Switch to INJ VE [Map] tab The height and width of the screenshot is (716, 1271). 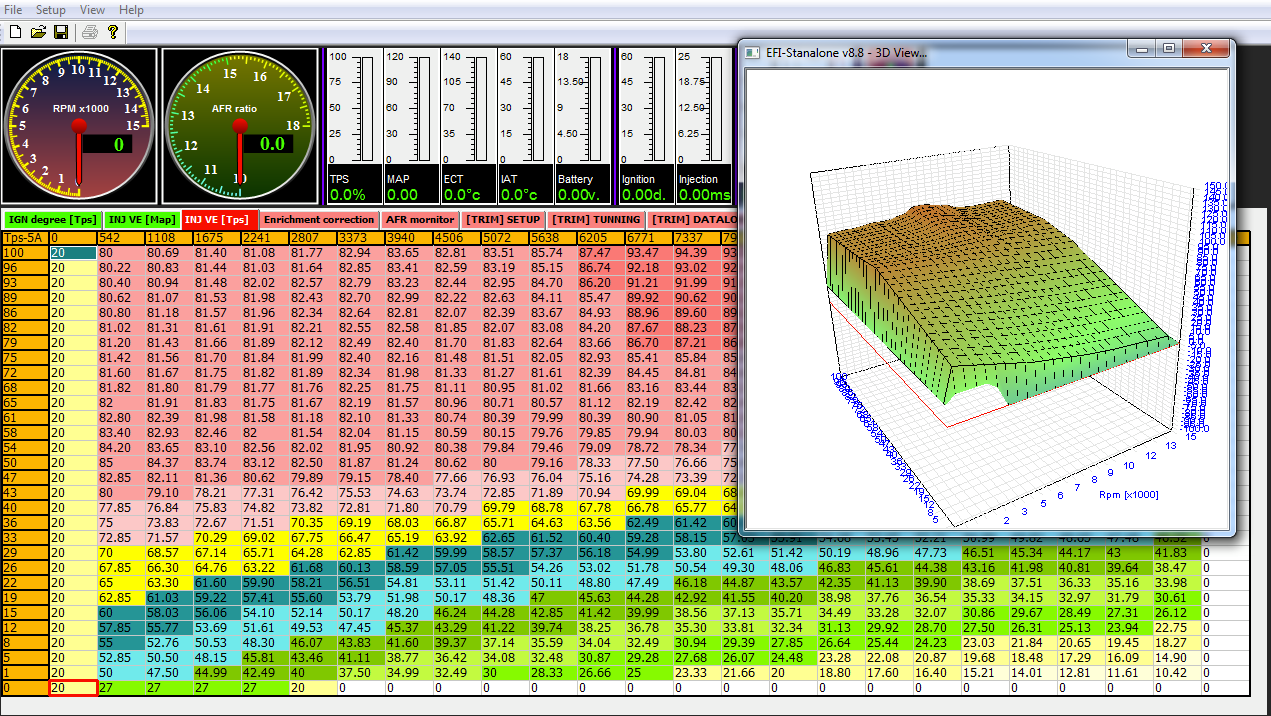coord(142,219)
